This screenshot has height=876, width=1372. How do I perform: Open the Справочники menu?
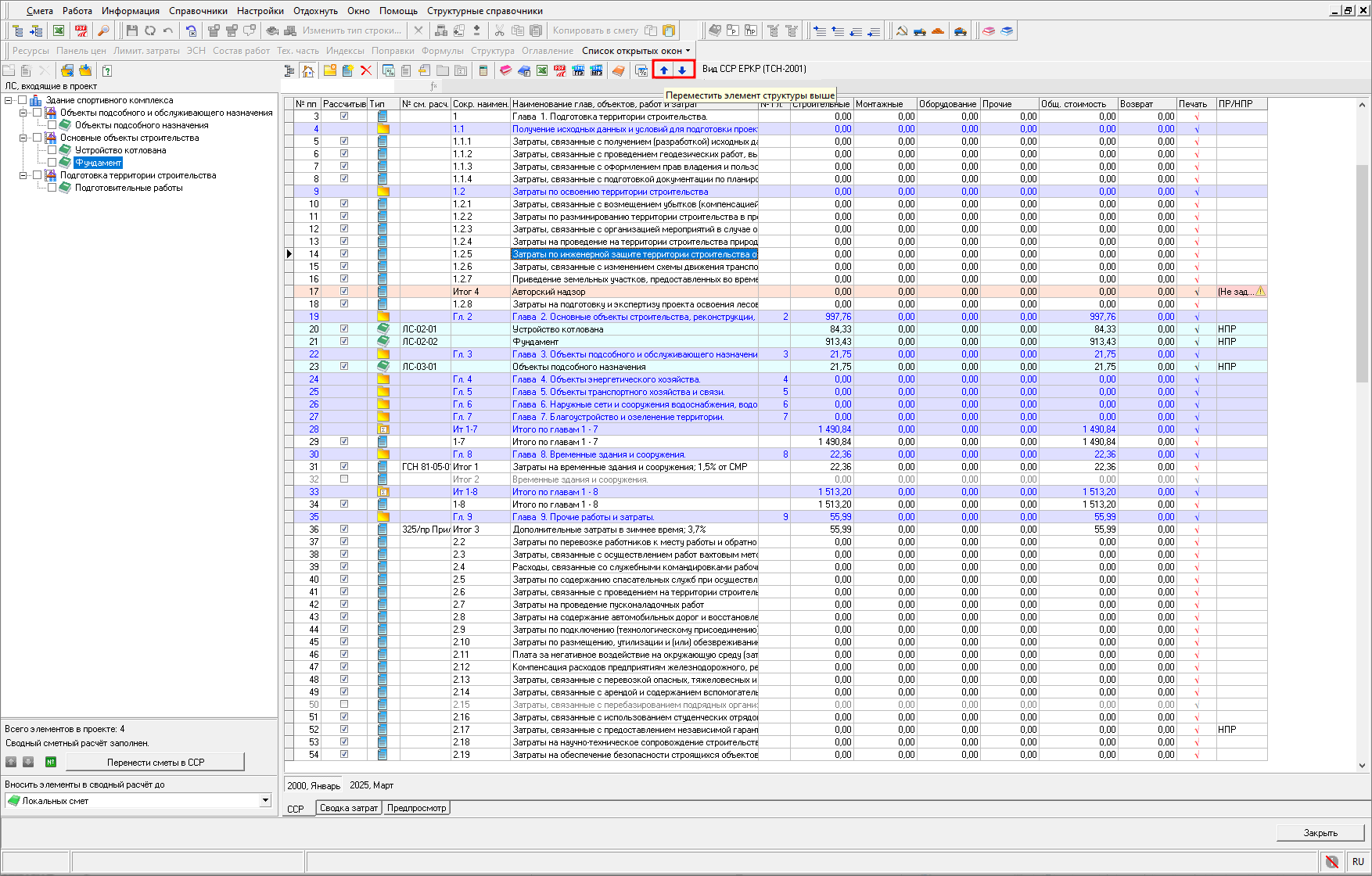click(x=198, y=11)
